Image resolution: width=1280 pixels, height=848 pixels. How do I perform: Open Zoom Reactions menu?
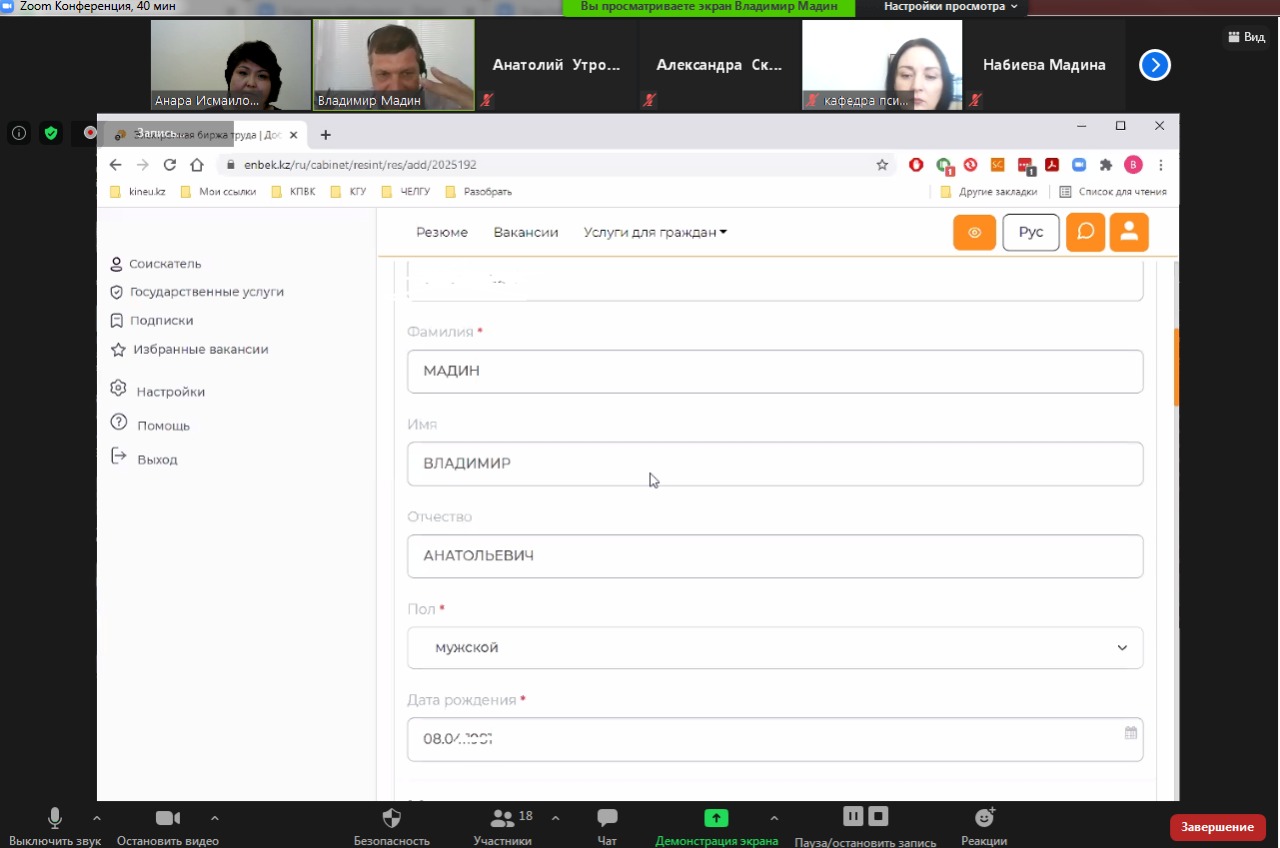click(x=984, y=818)
